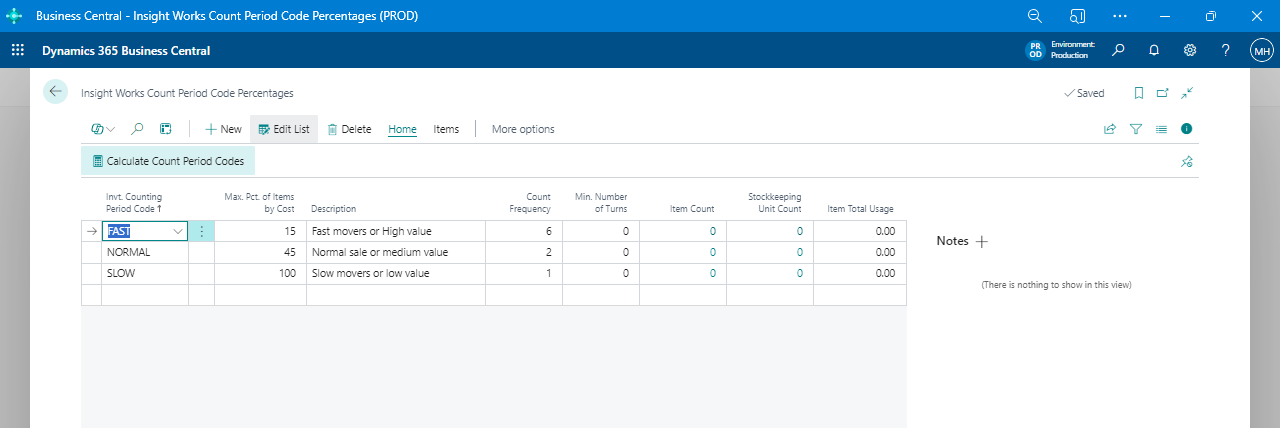Switch to the Items tab
Image resolution: width=1280 pixels, height=428 pixels.
[446, 129]
